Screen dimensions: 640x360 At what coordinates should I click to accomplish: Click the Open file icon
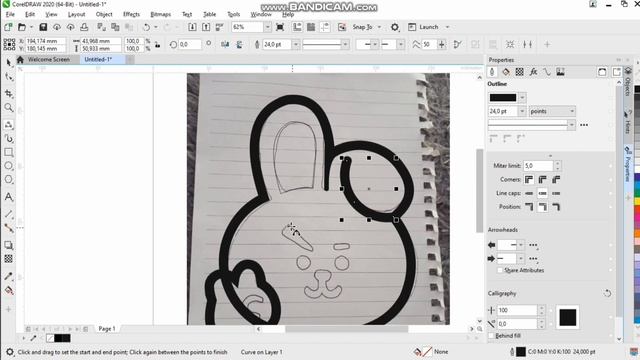tap(22, 27)
